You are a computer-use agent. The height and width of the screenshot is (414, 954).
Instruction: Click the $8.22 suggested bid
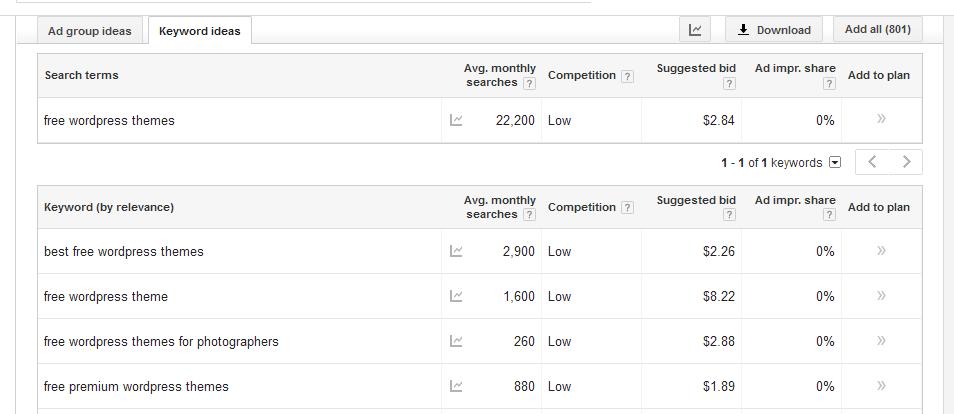(719, 296)
